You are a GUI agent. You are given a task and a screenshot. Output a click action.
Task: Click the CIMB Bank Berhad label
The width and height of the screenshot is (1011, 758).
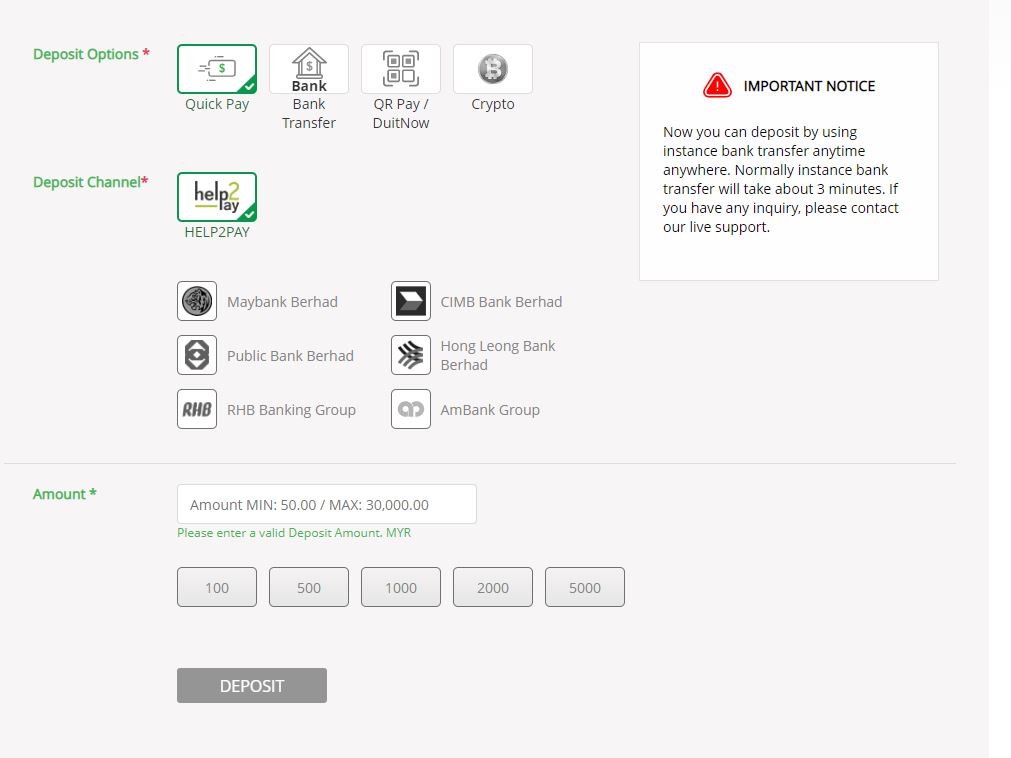pos(501,302)
